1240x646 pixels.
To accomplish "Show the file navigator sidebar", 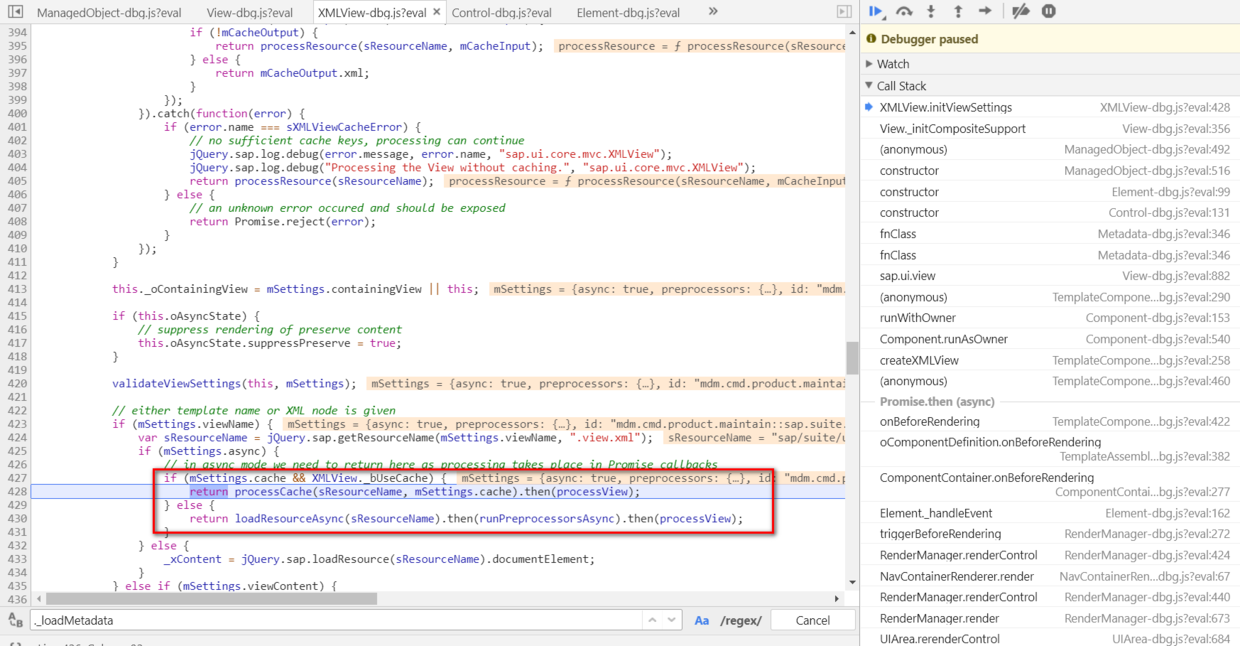I will 16,12.
